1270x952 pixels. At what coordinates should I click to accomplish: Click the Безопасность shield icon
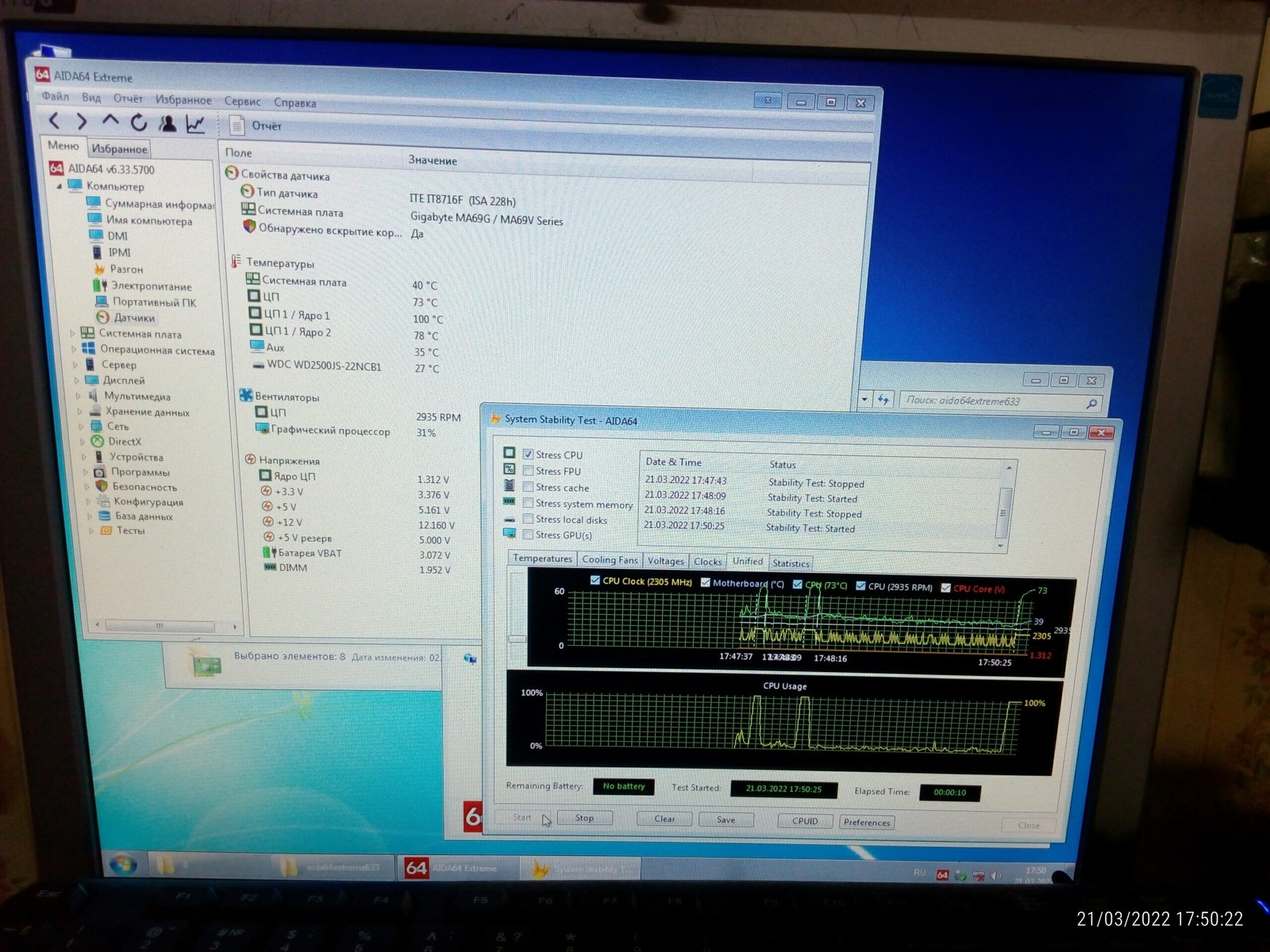pos(102,486)
